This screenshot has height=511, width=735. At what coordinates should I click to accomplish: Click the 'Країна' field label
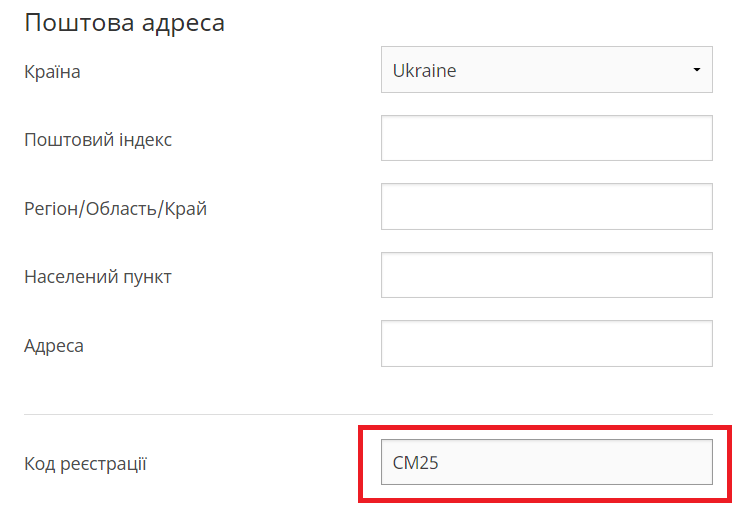point(52,72)
